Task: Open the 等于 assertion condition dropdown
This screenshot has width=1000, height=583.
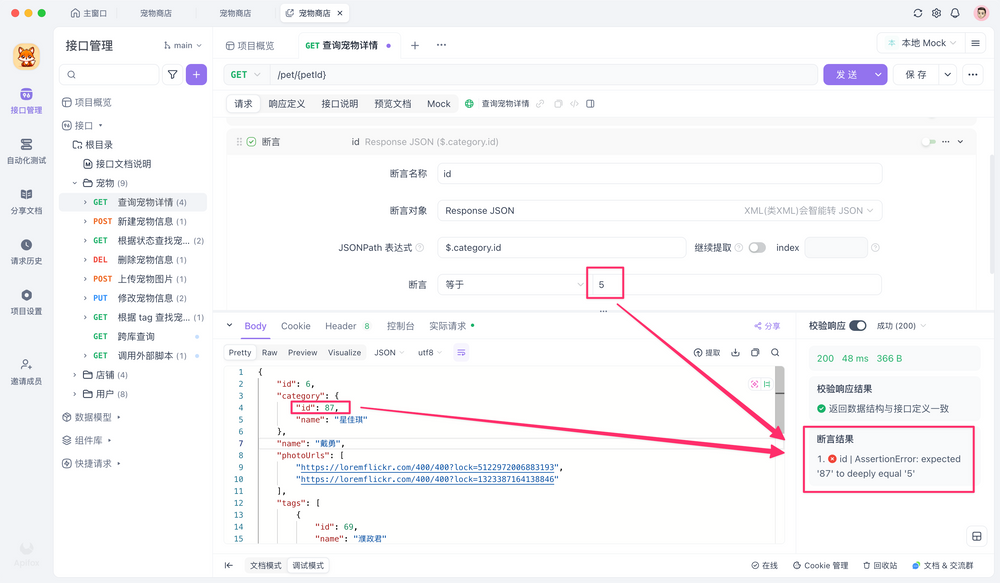Action: (x=512, y=283)
